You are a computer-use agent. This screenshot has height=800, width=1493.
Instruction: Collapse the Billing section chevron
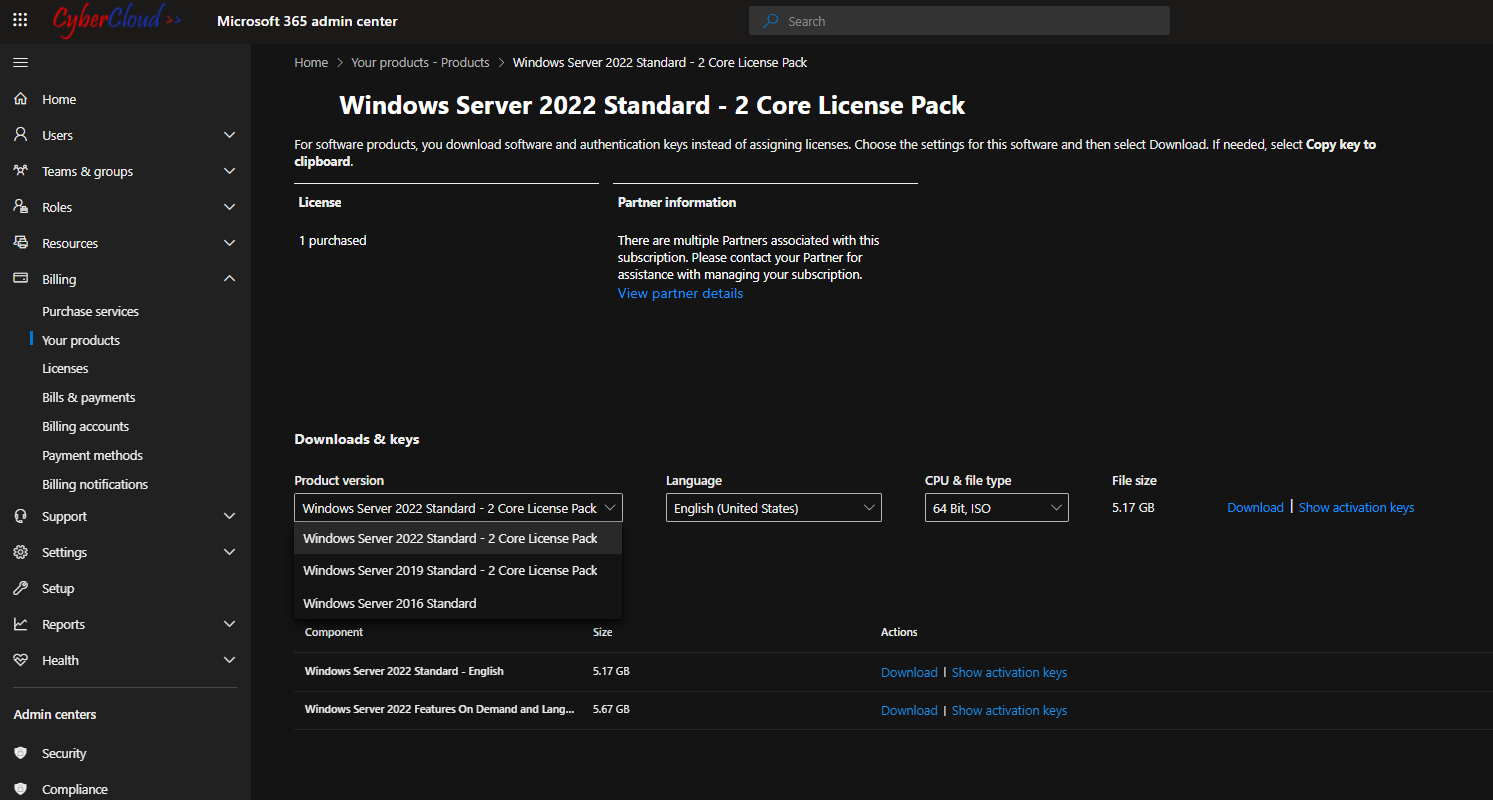tap(229, 279)
